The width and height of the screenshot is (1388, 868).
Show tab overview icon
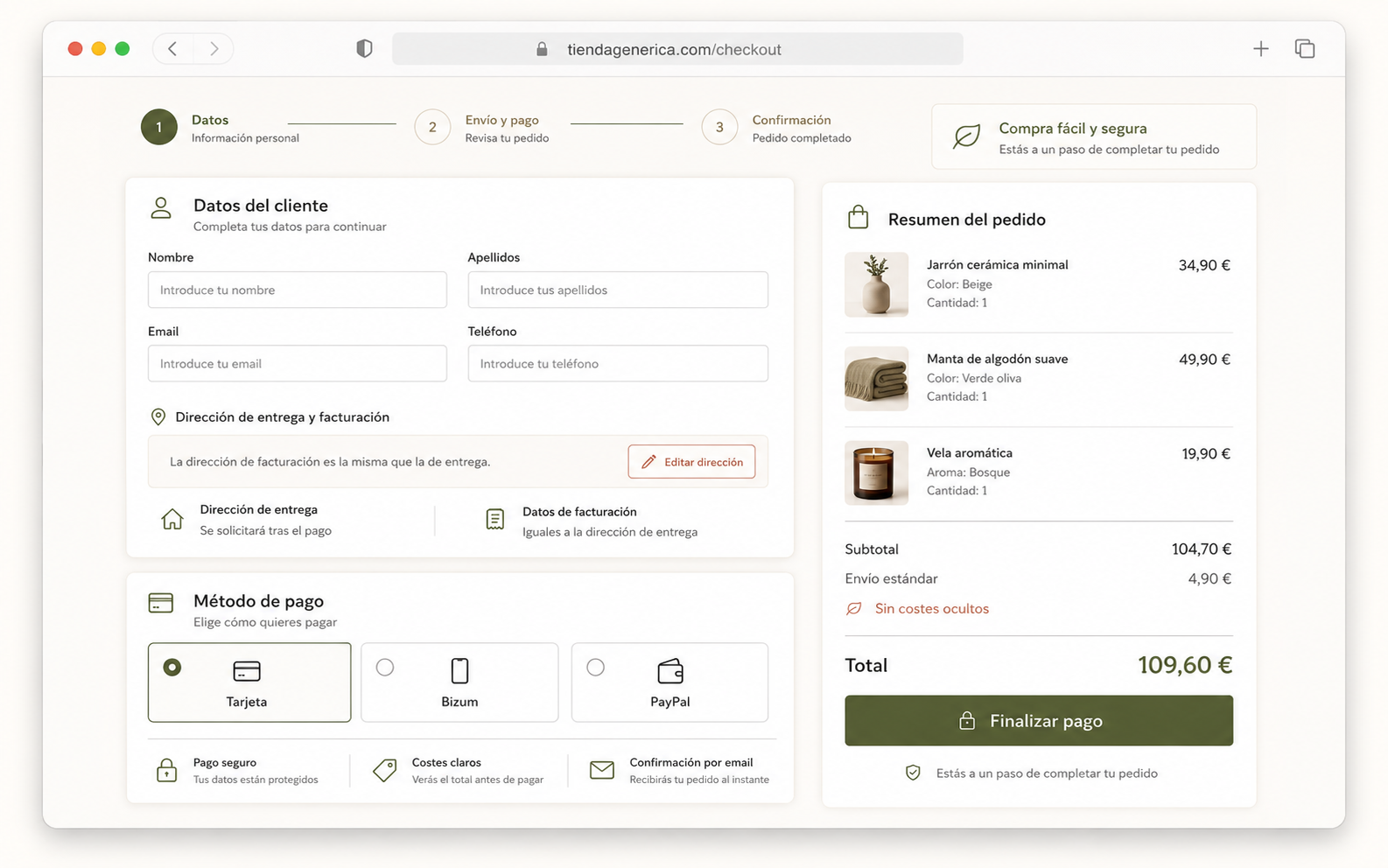click(1305, 49)
